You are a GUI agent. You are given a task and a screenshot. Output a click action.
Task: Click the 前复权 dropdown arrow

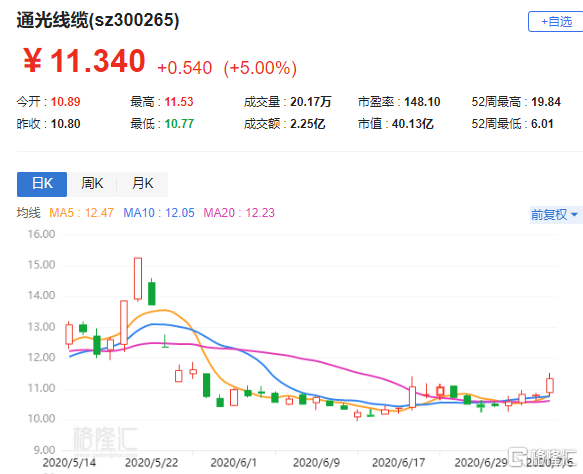pyautogui.click(x=574, y=215)
